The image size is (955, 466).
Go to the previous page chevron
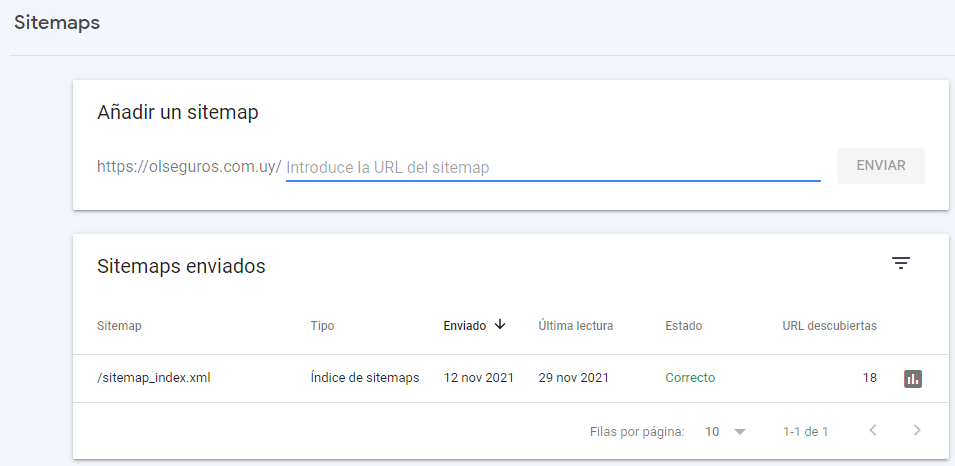pos(873,431)
